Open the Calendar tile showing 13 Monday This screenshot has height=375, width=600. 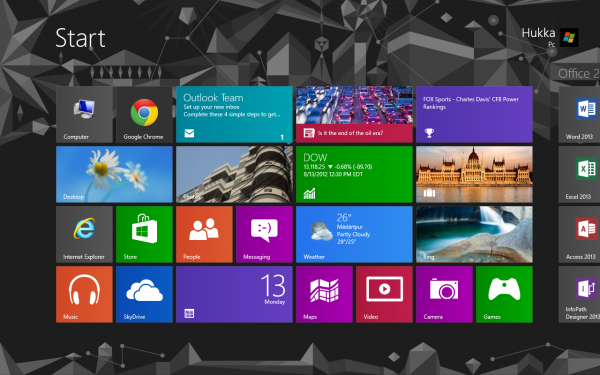[x=234, y=294]
